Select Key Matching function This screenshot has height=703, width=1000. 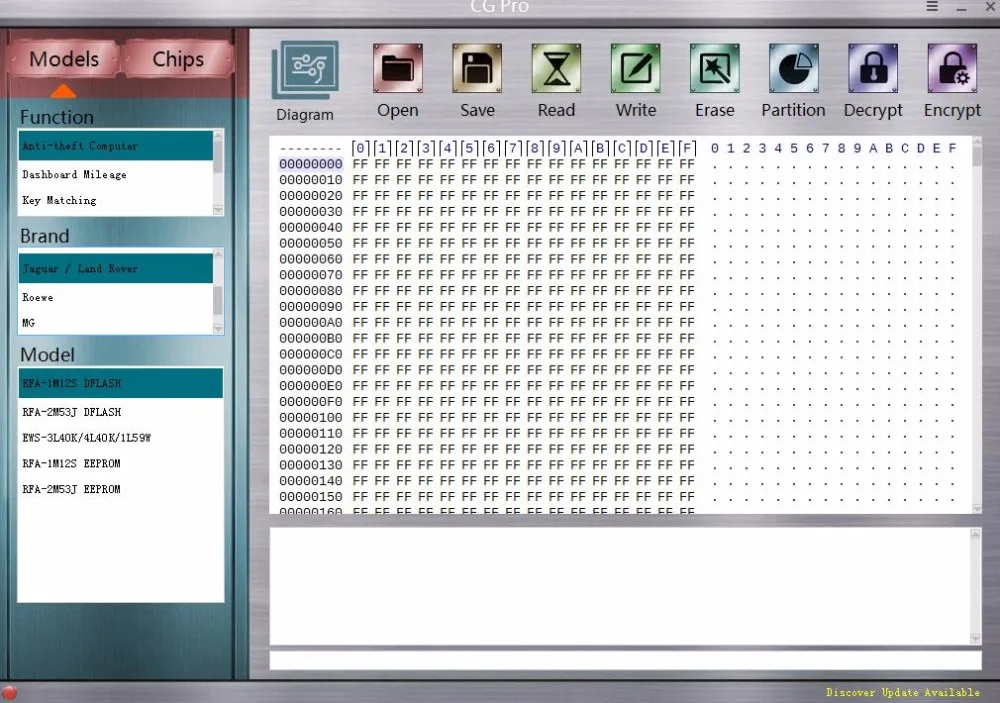pyautogui.click(x=115, y=200)
